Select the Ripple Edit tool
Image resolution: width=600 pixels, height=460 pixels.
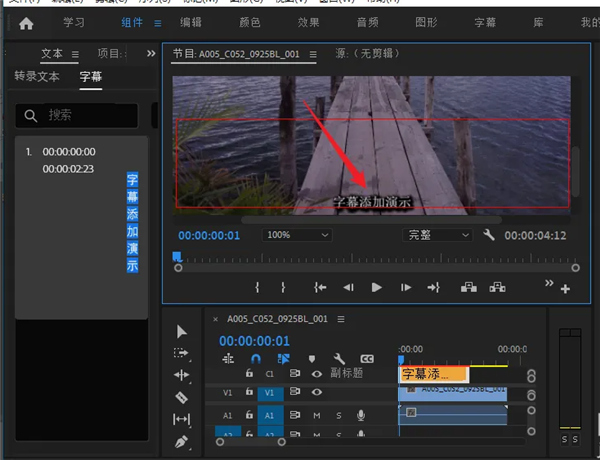pos(181,375)
